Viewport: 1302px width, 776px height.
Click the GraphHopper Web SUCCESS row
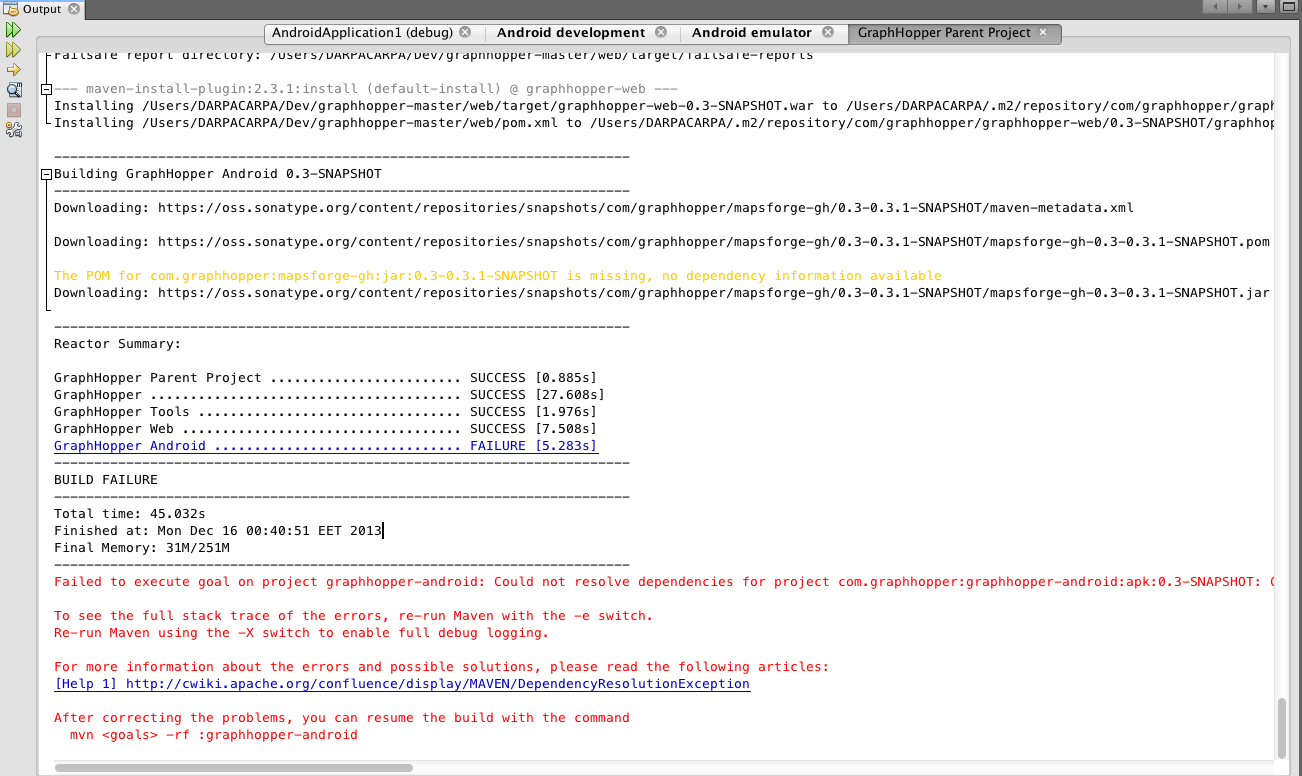(326, 429)
